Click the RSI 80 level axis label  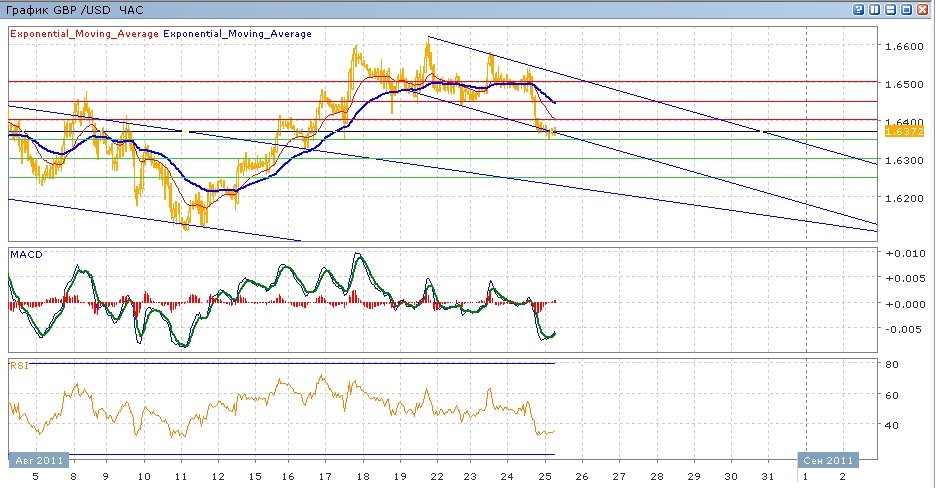click(x=894, y=365)
